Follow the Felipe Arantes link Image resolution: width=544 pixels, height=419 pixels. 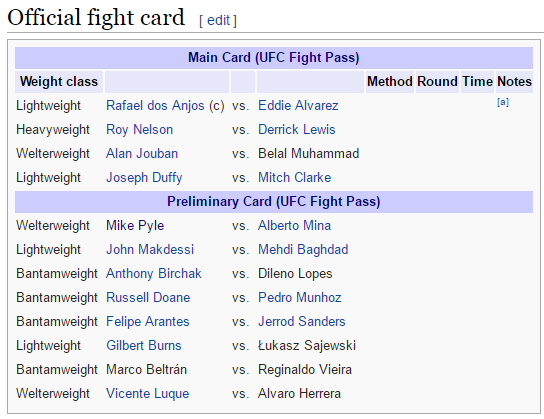click(148, 321)
